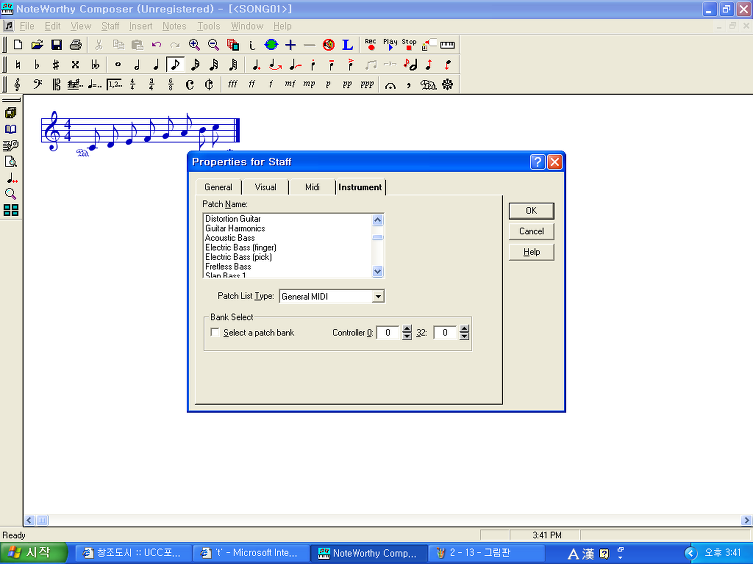The image size is (753, 564).
Task: Click scroll-down arrow in Patch Name list
Action: point(377,271)
